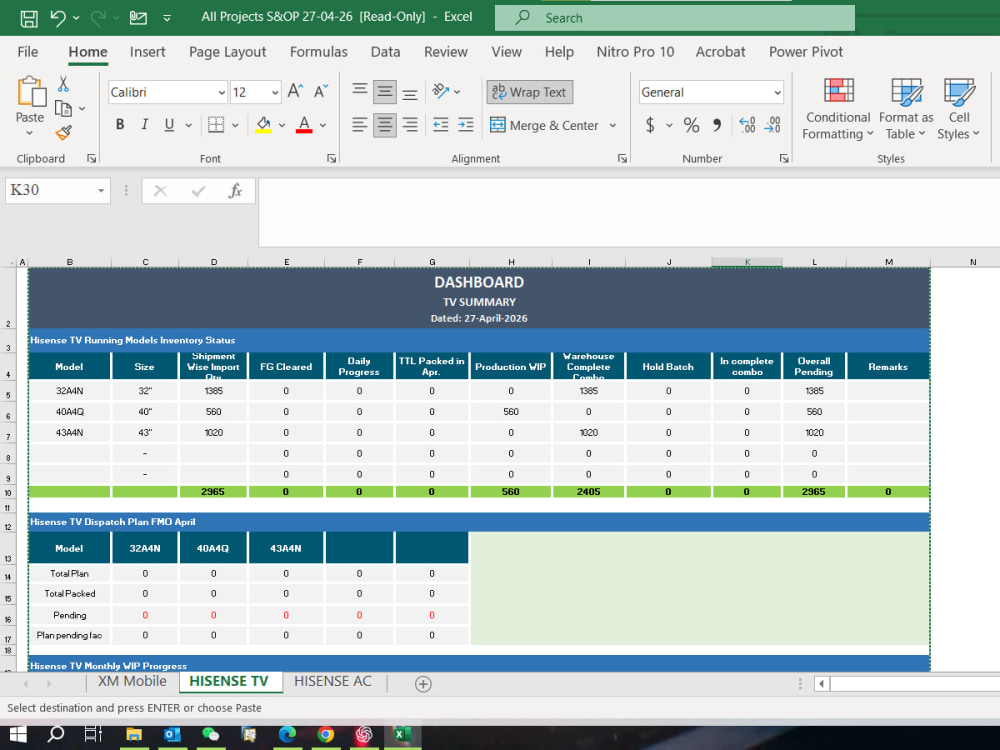Toggle Align Right

pyautogui.click(x=410, y=124)
